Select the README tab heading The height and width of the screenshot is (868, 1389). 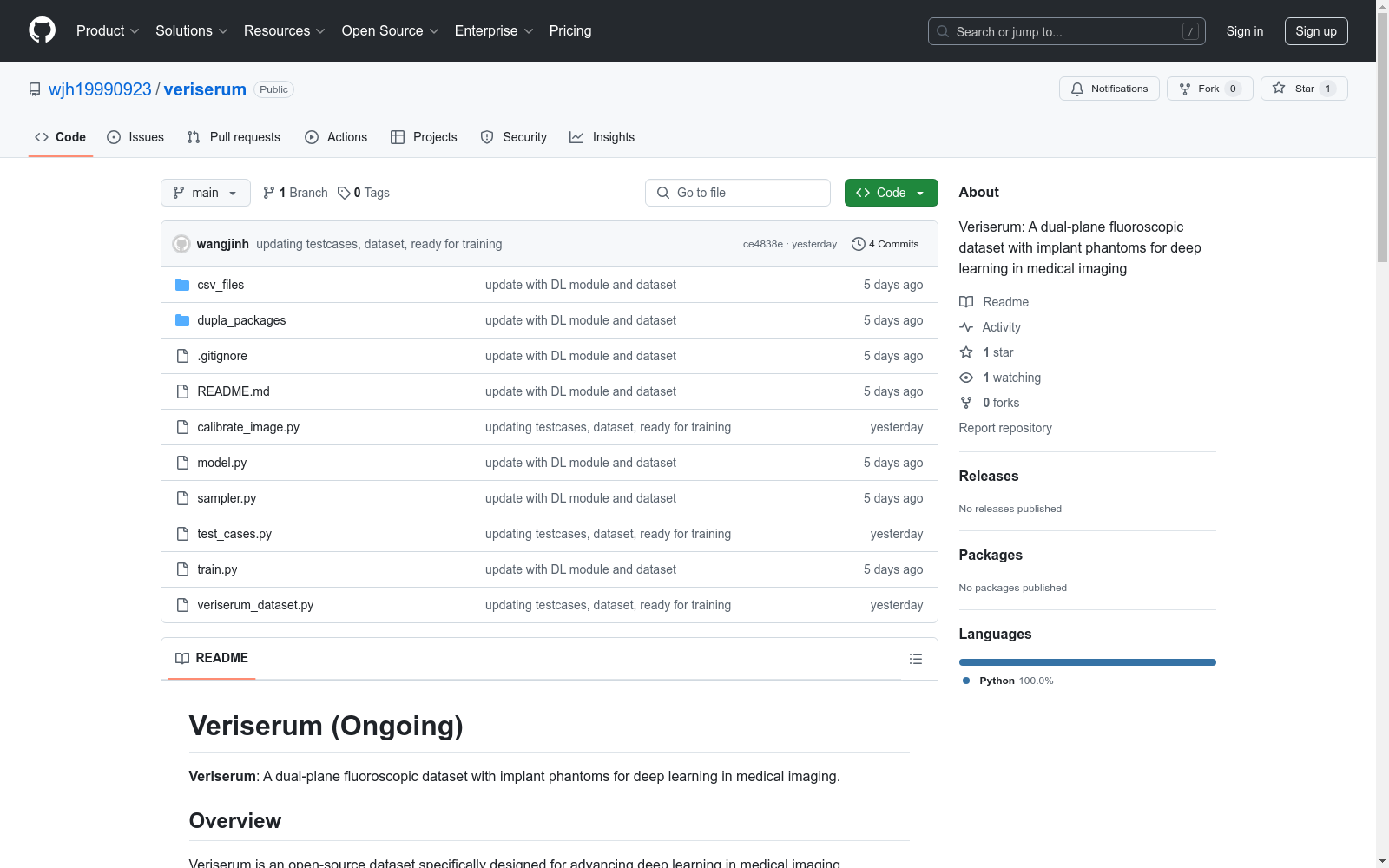coord(212,658)
